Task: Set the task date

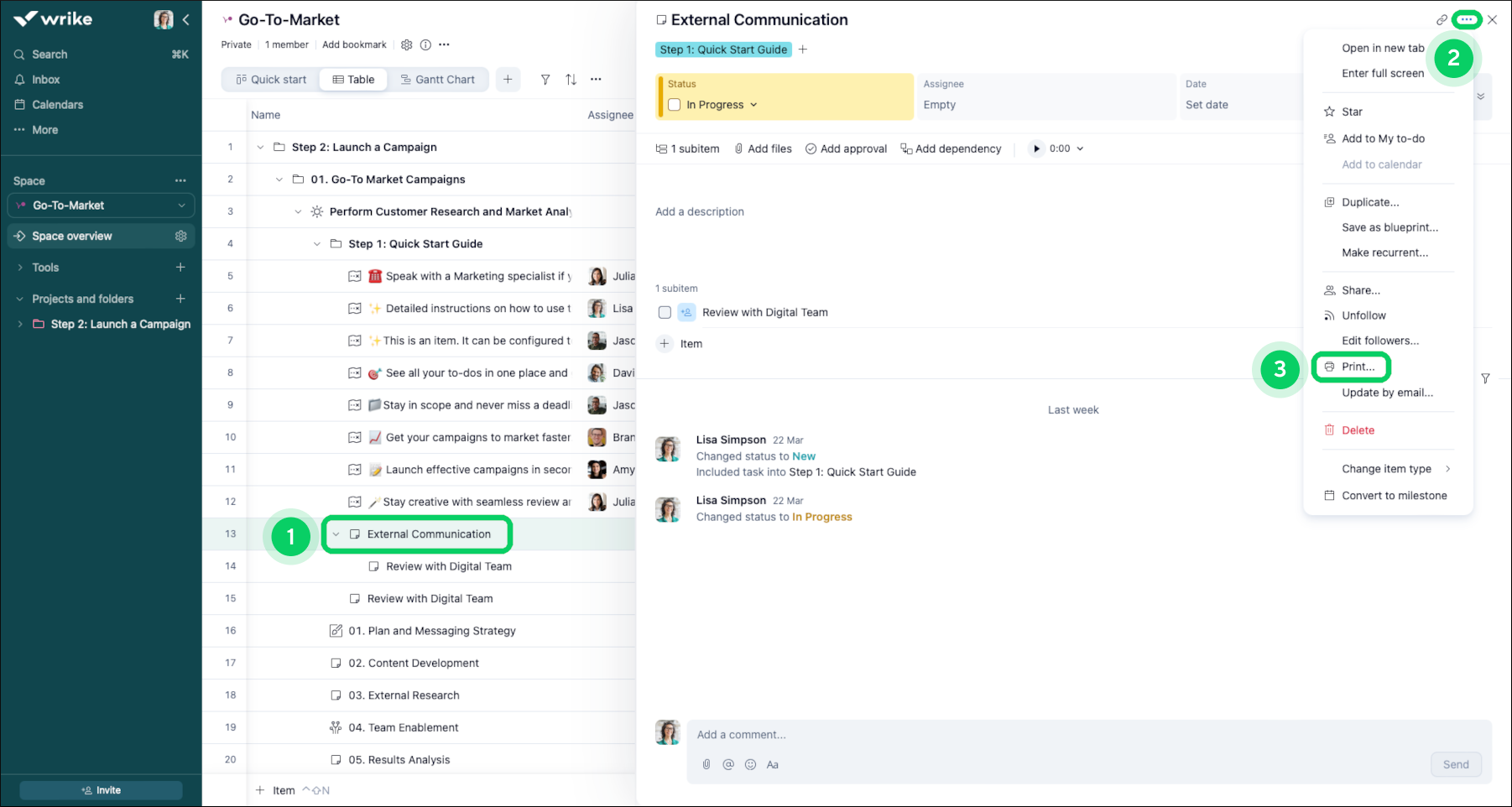Action: 1207,105
